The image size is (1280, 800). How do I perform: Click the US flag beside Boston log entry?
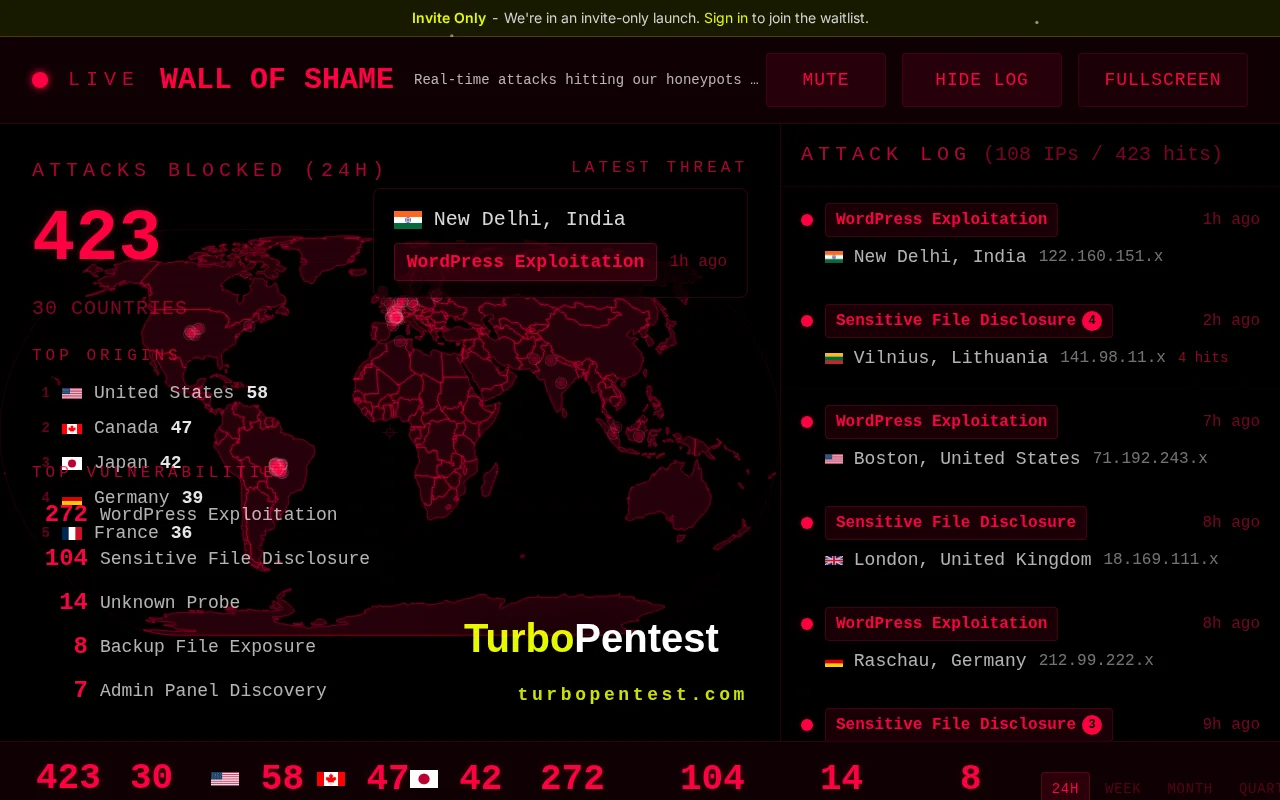pyautogui.click(x=834, y=459)
